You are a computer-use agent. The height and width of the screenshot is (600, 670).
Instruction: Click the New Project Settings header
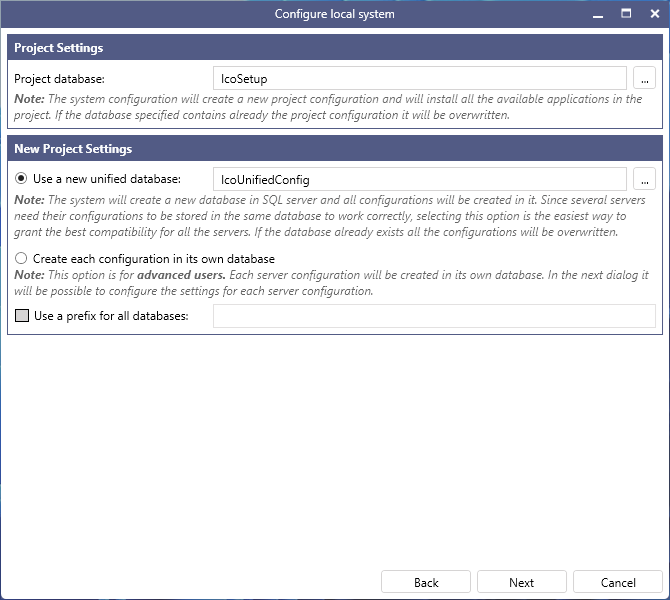[x=335, y=148]
